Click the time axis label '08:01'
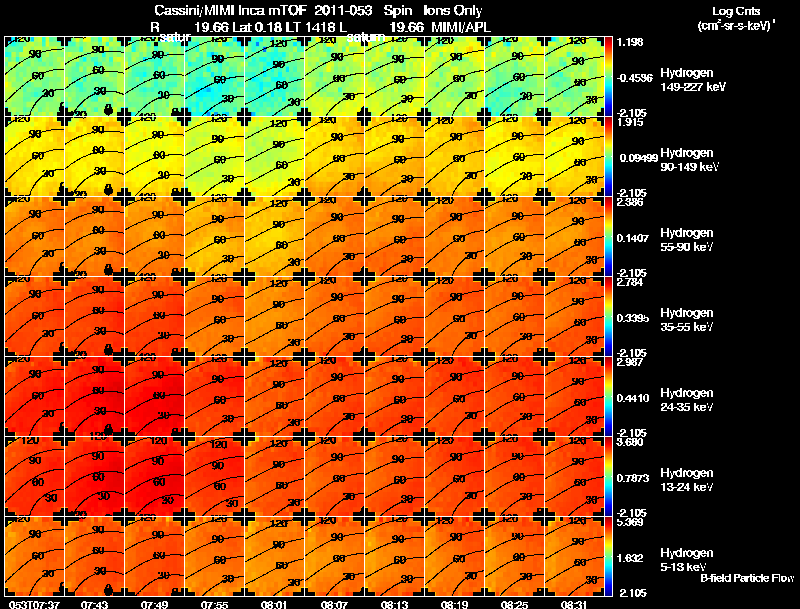 point(274,604)
